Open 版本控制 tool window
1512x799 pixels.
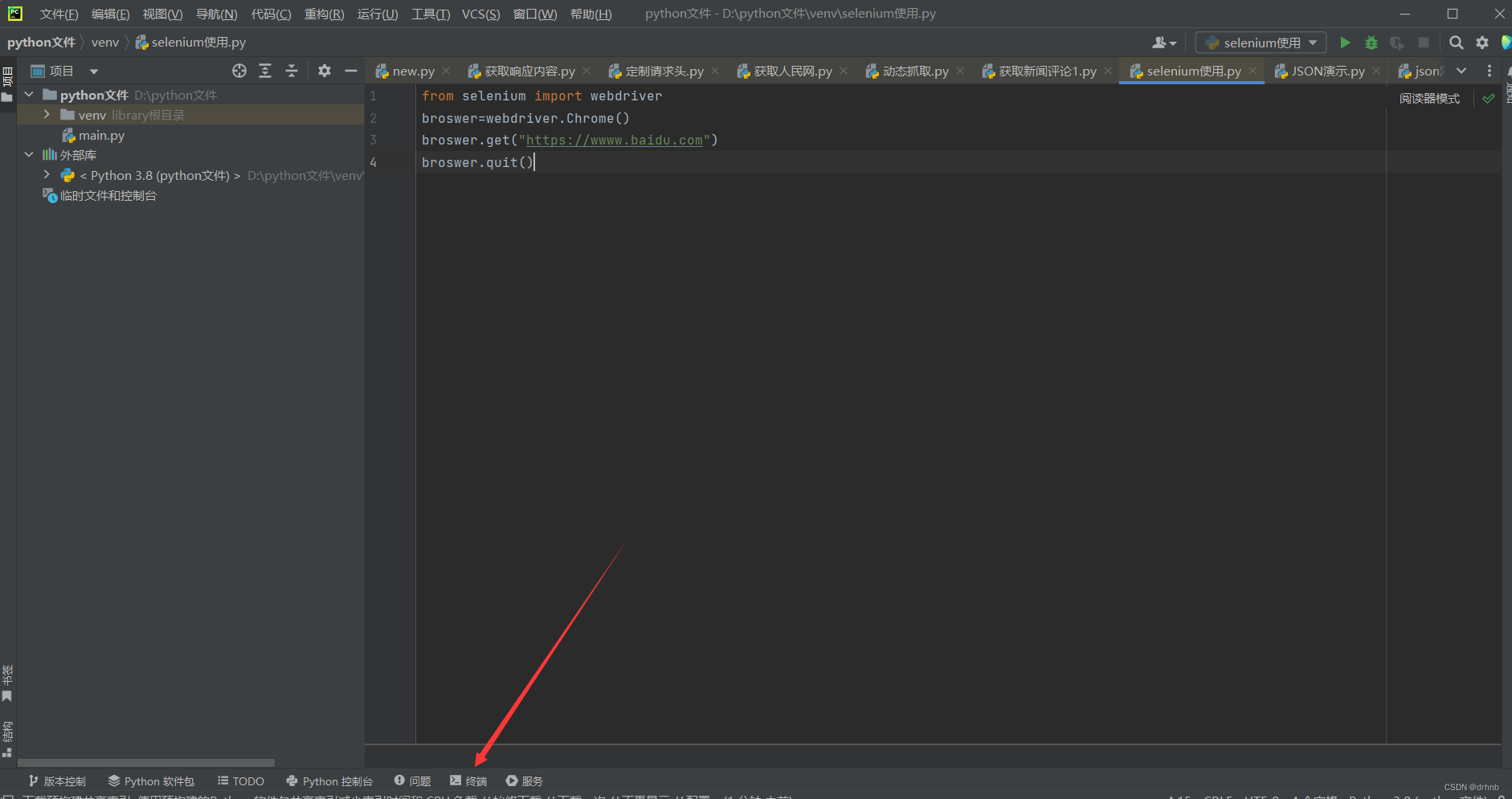(57, 781)
